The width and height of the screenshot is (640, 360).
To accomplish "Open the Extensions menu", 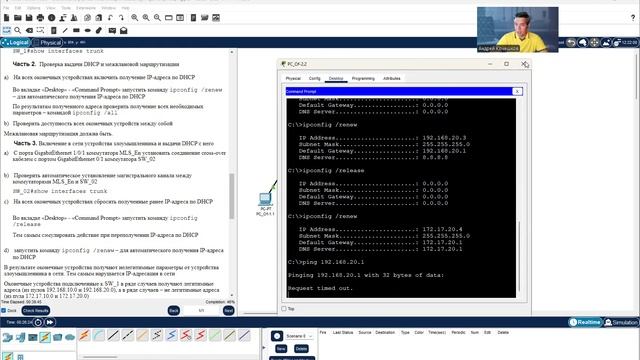I will click(86, 8).
